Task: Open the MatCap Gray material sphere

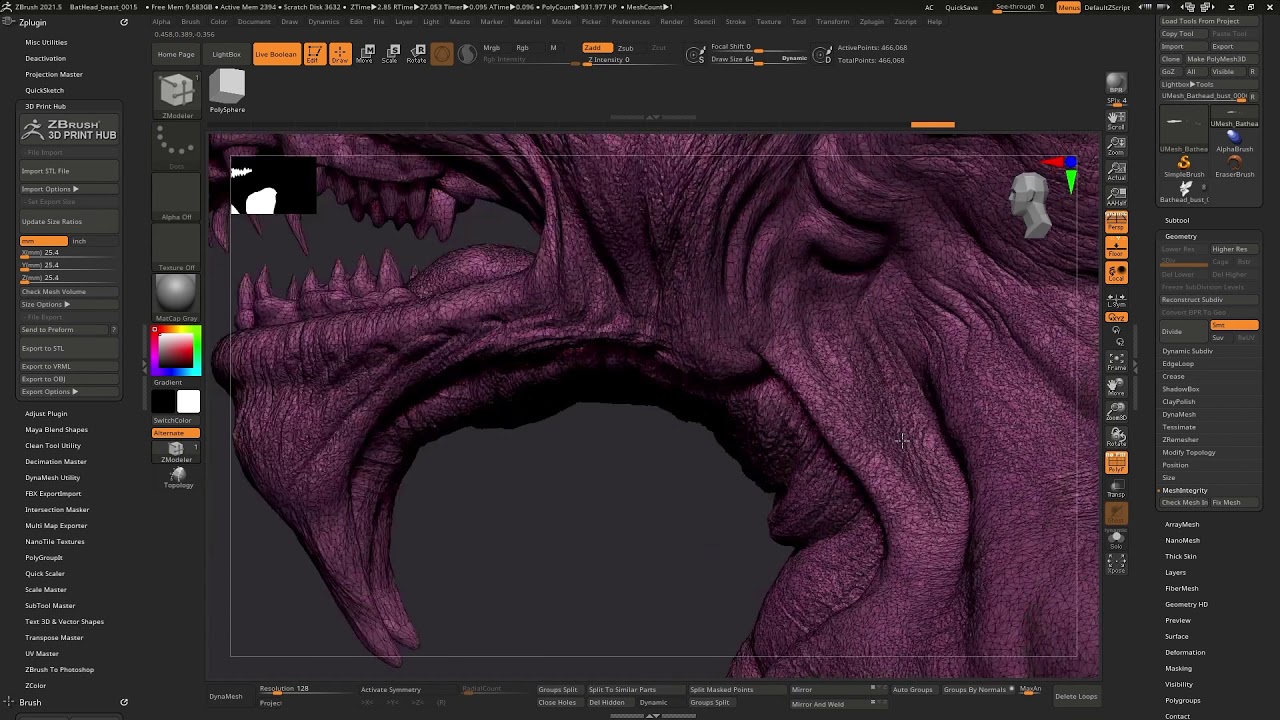Action: tap(177, 298)
